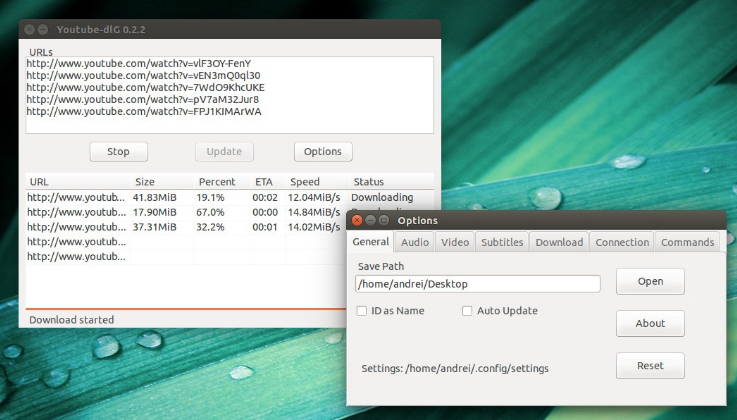
Task: Select the URL ending in 7WdO9KhcUKE
Action: coord(146,88)
